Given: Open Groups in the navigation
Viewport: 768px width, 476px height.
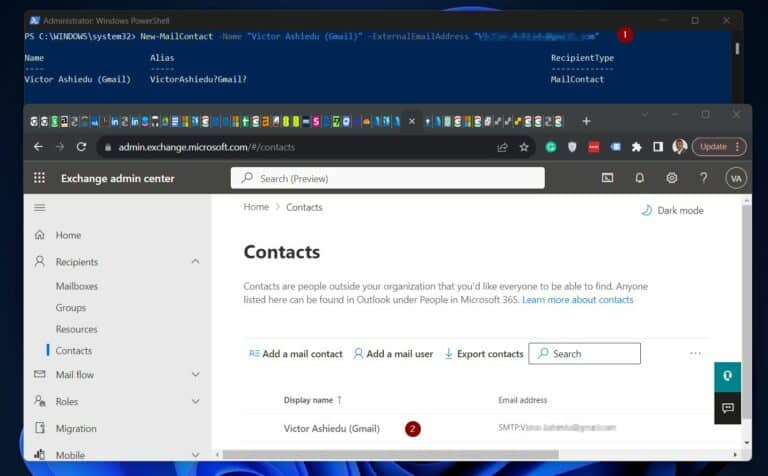Looking at the screenshot, I should [x=71, y=308].
